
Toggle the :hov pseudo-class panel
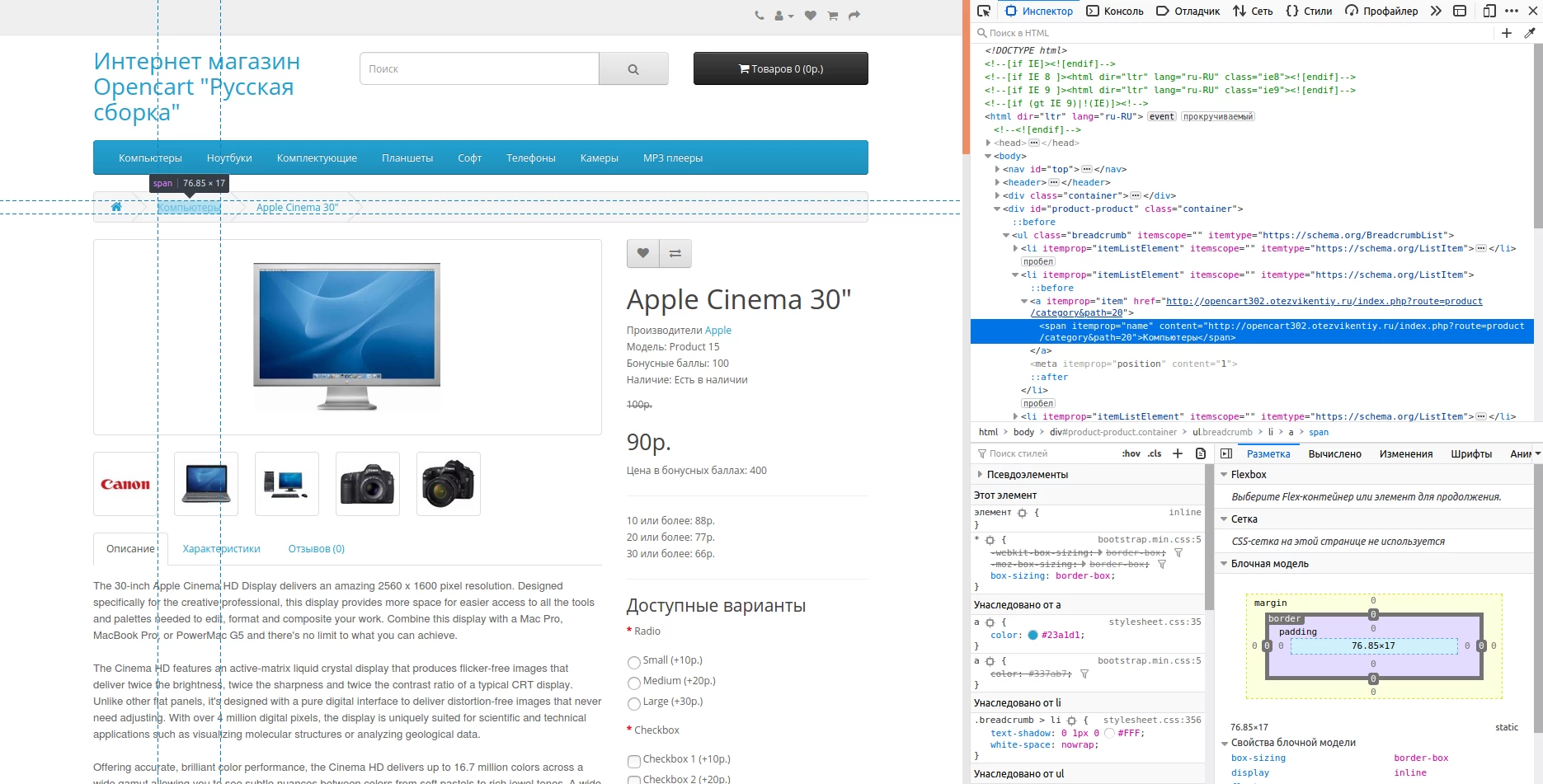pos(1131,453)
